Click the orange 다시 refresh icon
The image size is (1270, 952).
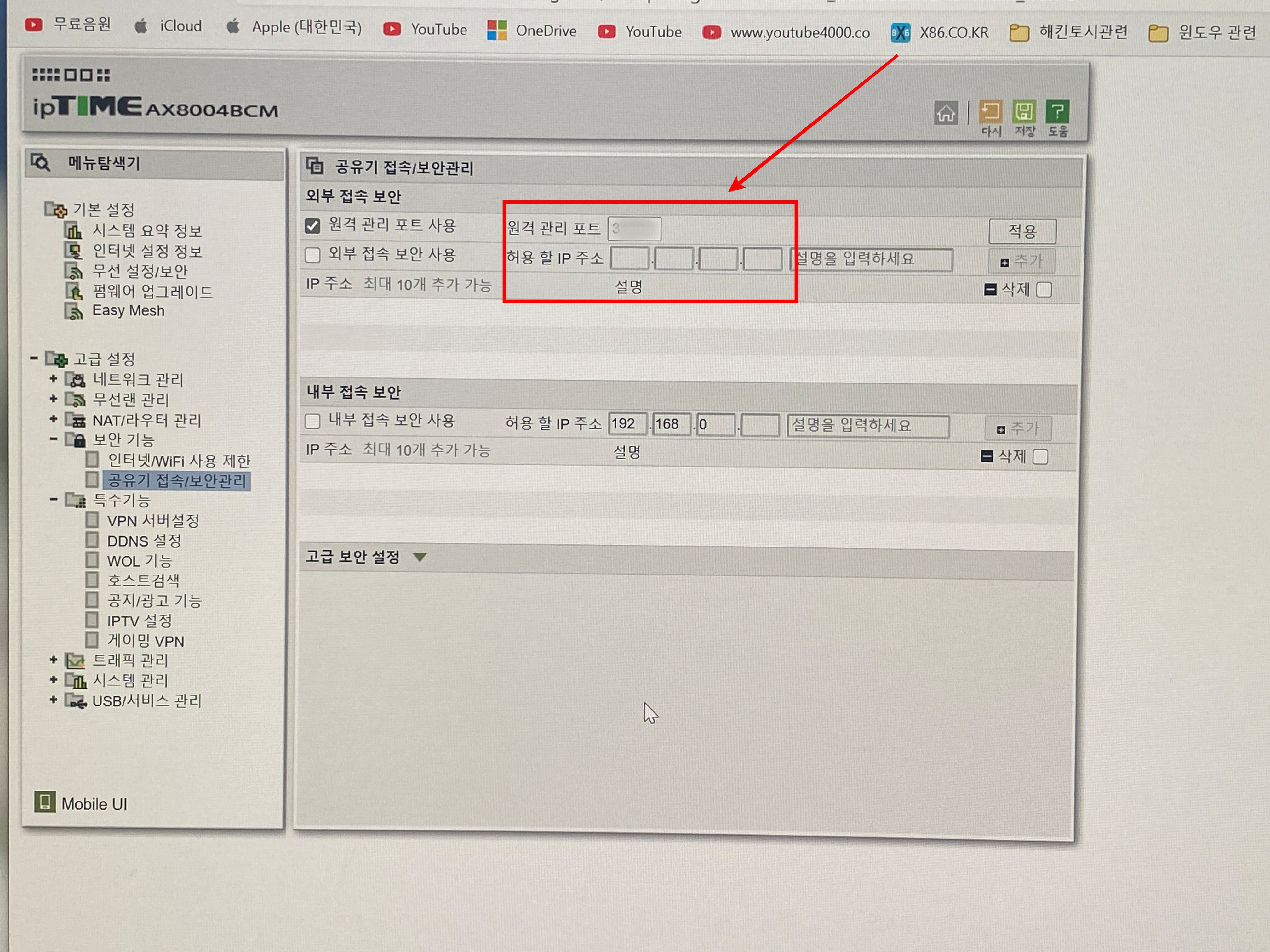990,111
